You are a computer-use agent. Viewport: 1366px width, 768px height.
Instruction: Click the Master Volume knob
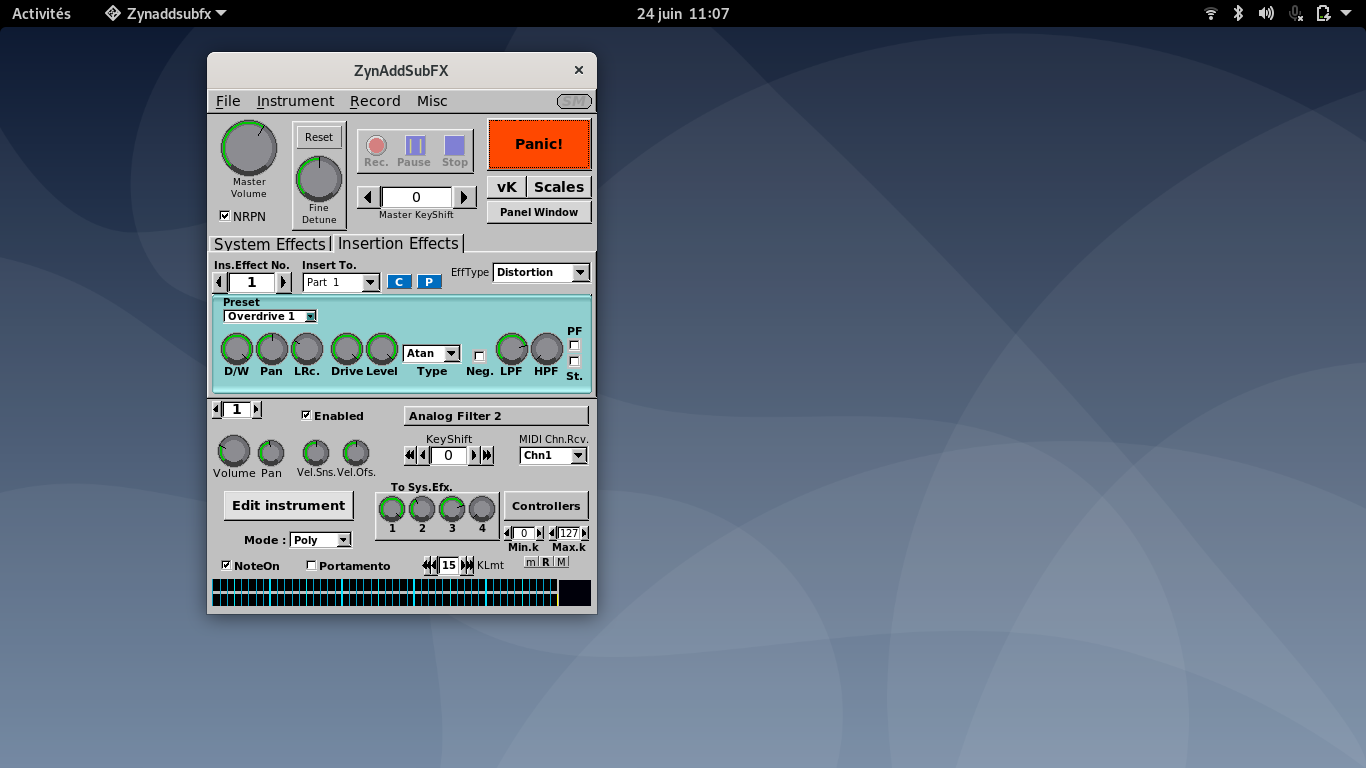point(249,148)
